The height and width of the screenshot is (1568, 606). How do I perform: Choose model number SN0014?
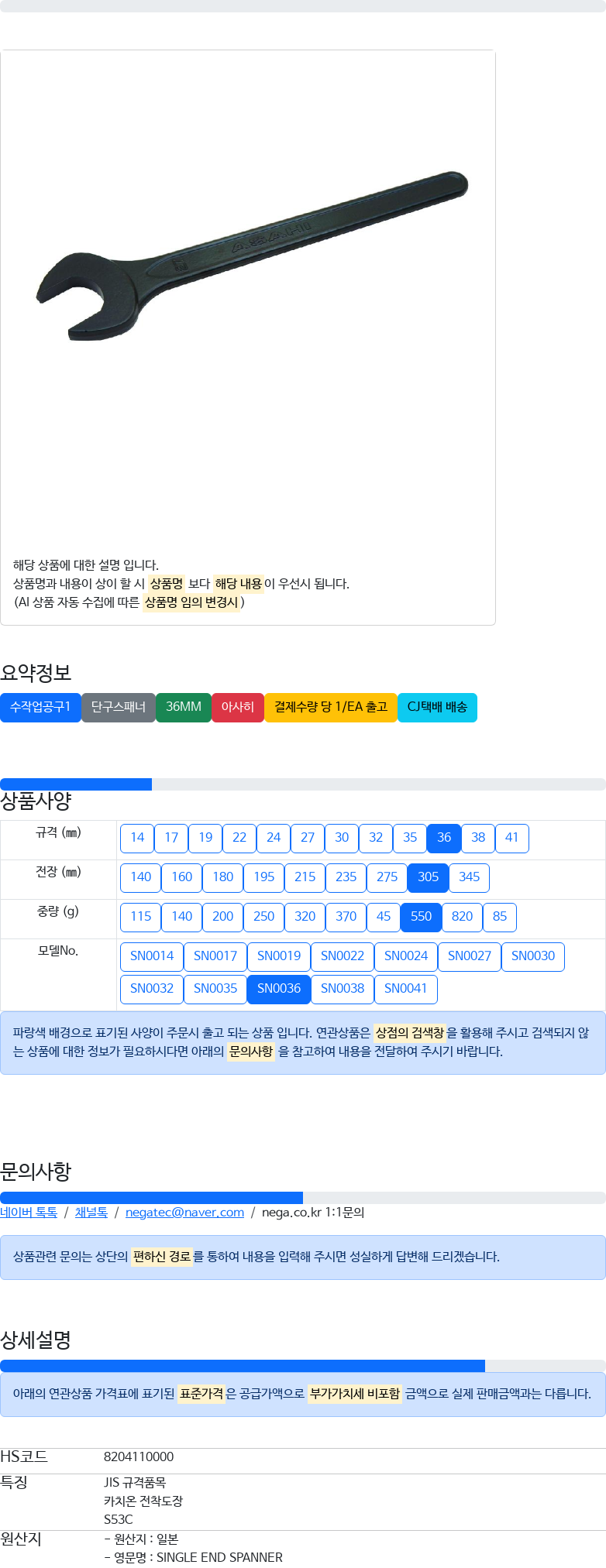(152, 956)
